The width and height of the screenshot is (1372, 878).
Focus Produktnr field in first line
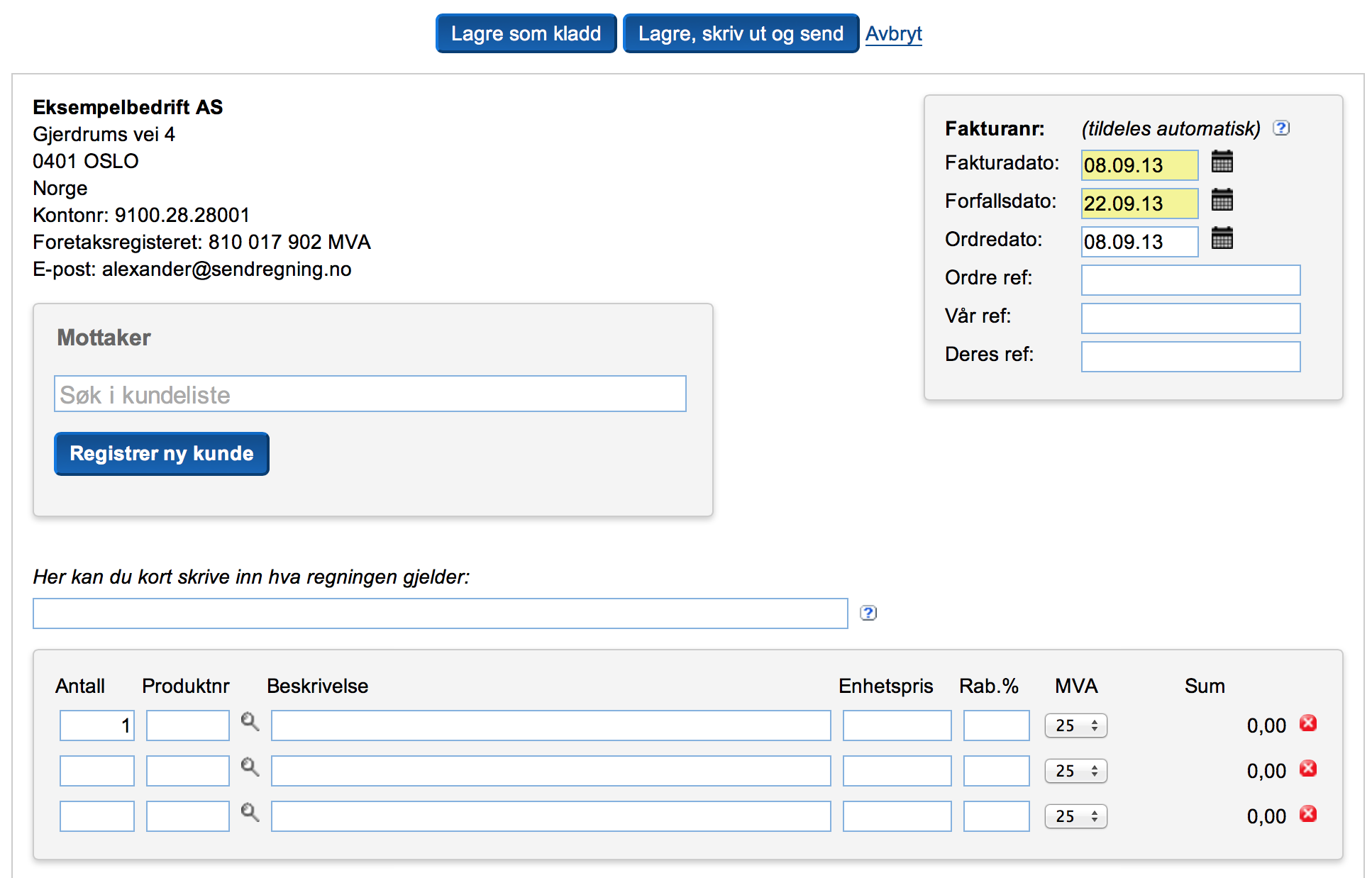coord(188,726)
